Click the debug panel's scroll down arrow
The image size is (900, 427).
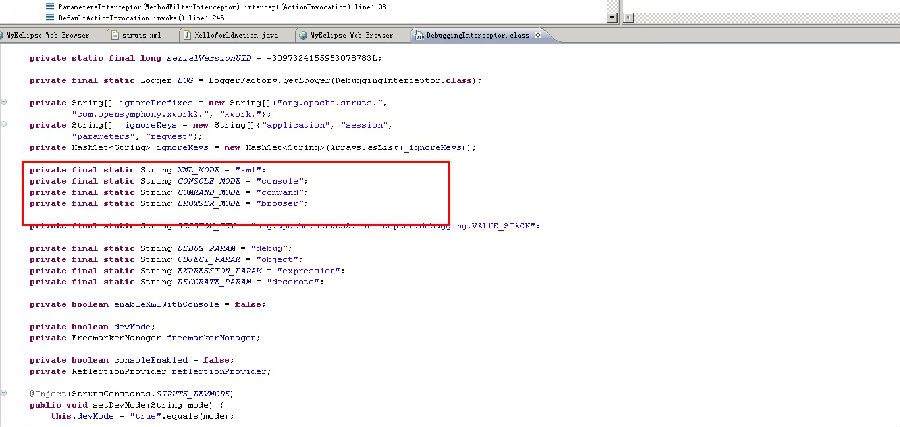point(613,18)
